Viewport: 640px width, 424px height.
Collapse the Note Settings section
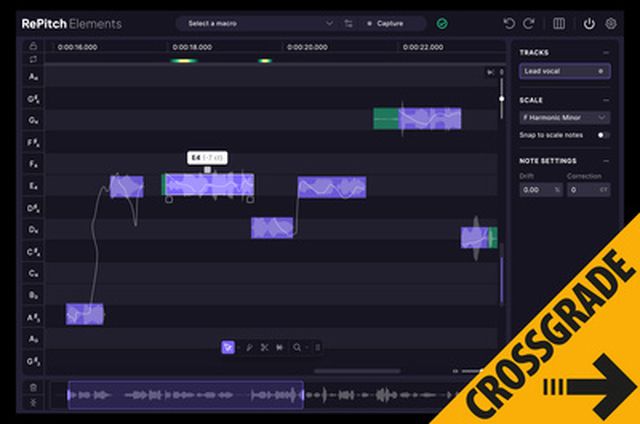tap(606, 160)
